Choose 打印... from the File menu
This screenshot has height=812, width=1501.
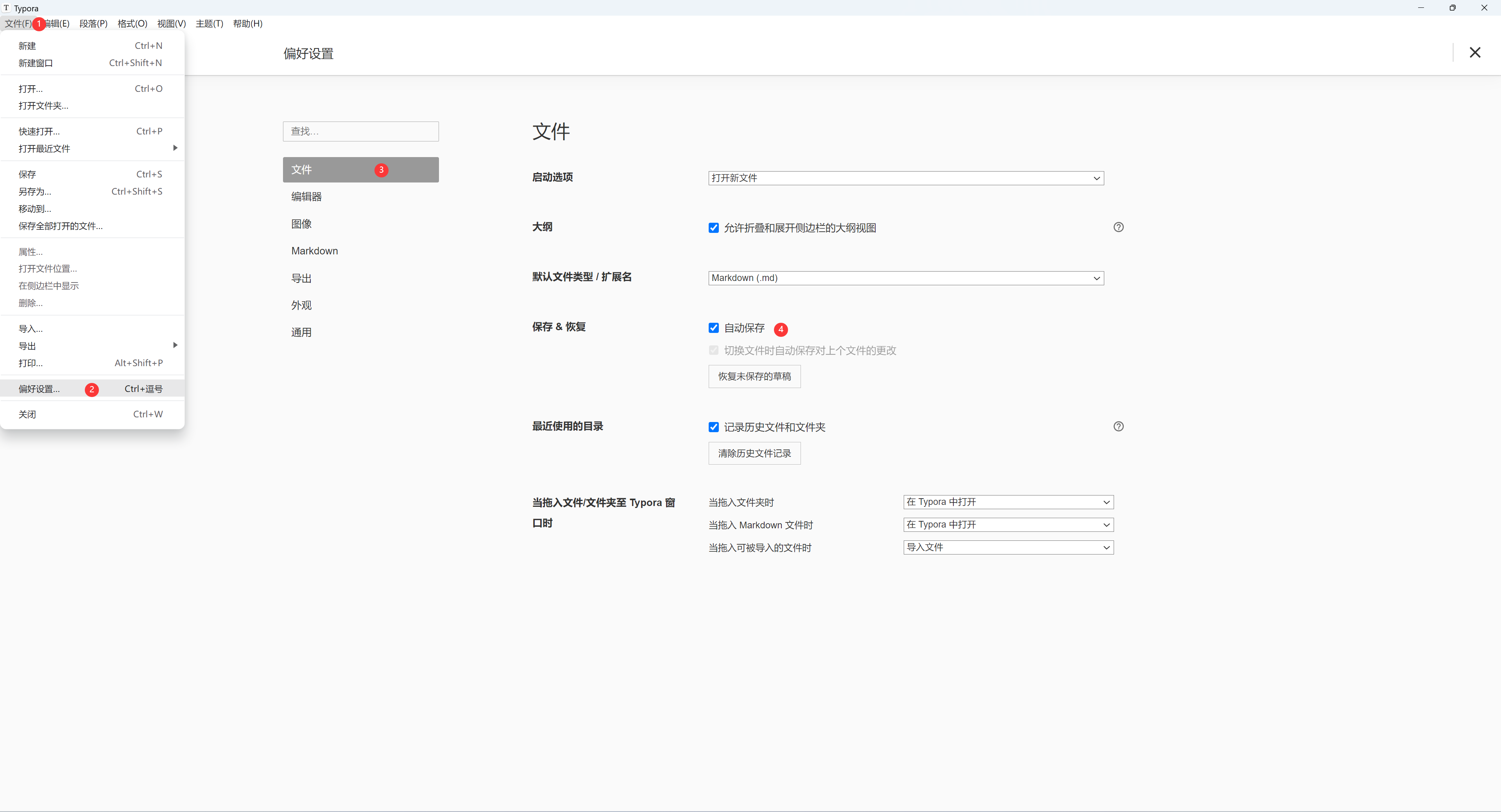tap(92, 363)
